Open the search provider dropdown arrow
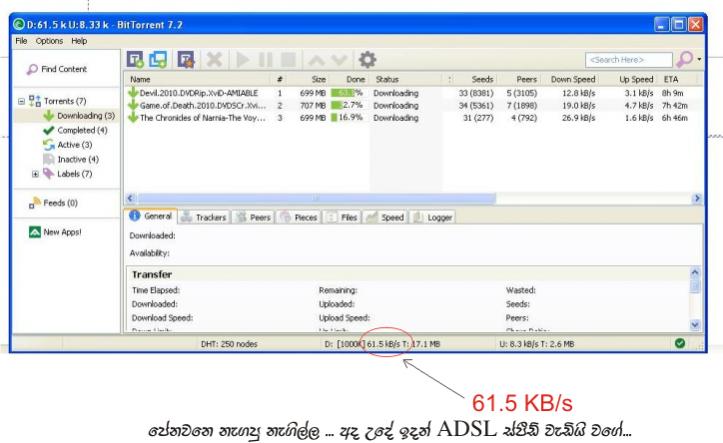 [699, 59]
